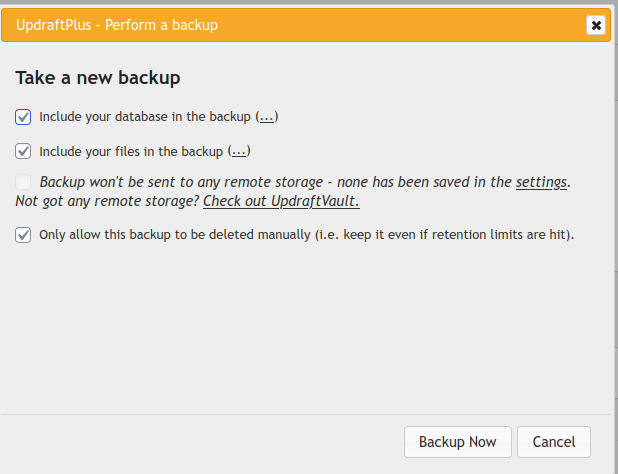Close the Perform a backup dialog
Image resolution: width=618 pixels, height=474 pixels.
596,25
